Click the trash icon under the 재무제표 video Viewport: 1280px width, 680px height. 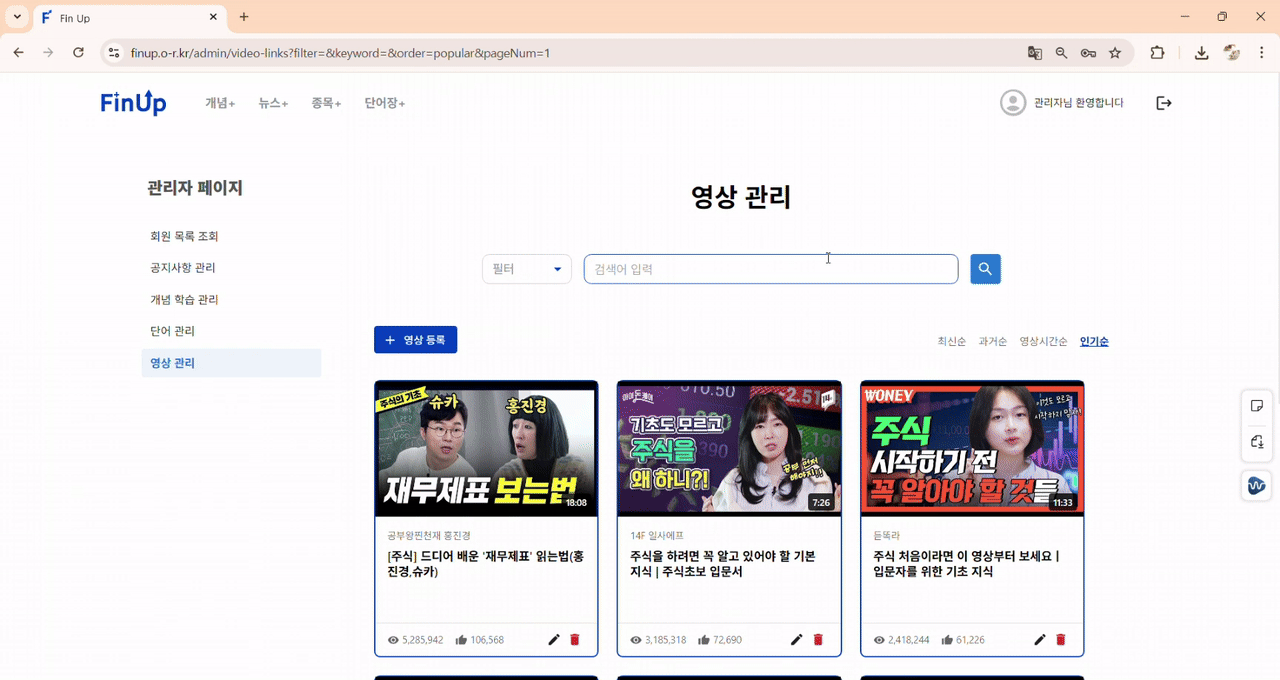coord(575,639)
